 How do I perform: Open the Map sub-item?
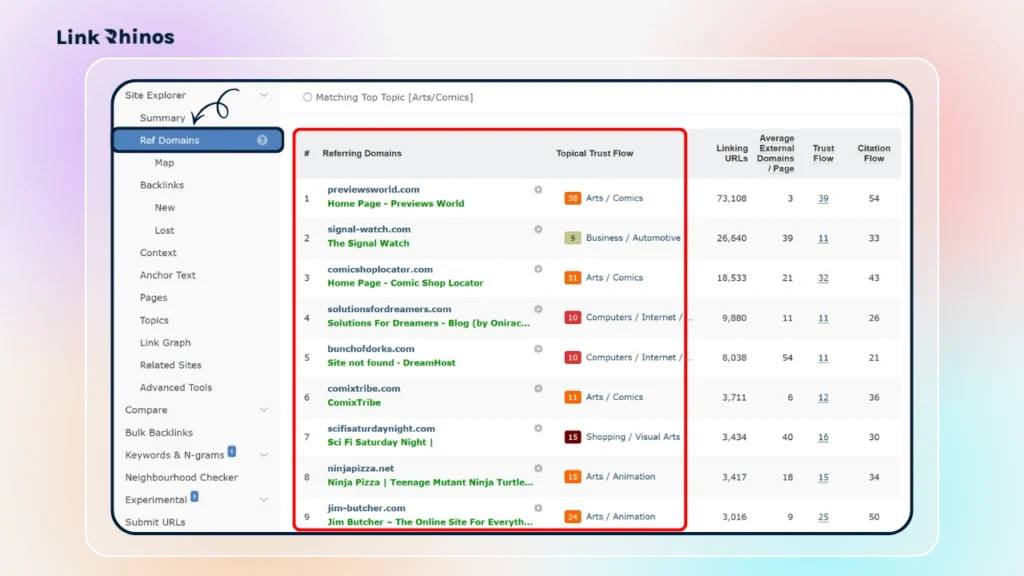[x=164, y=163]
